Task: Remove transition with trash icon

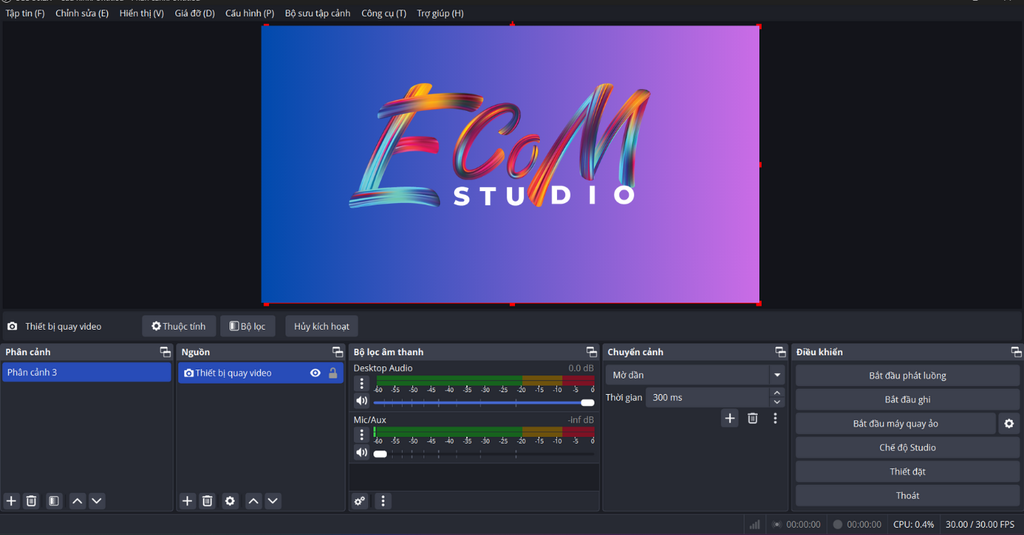Action: [x=753, y=418]
